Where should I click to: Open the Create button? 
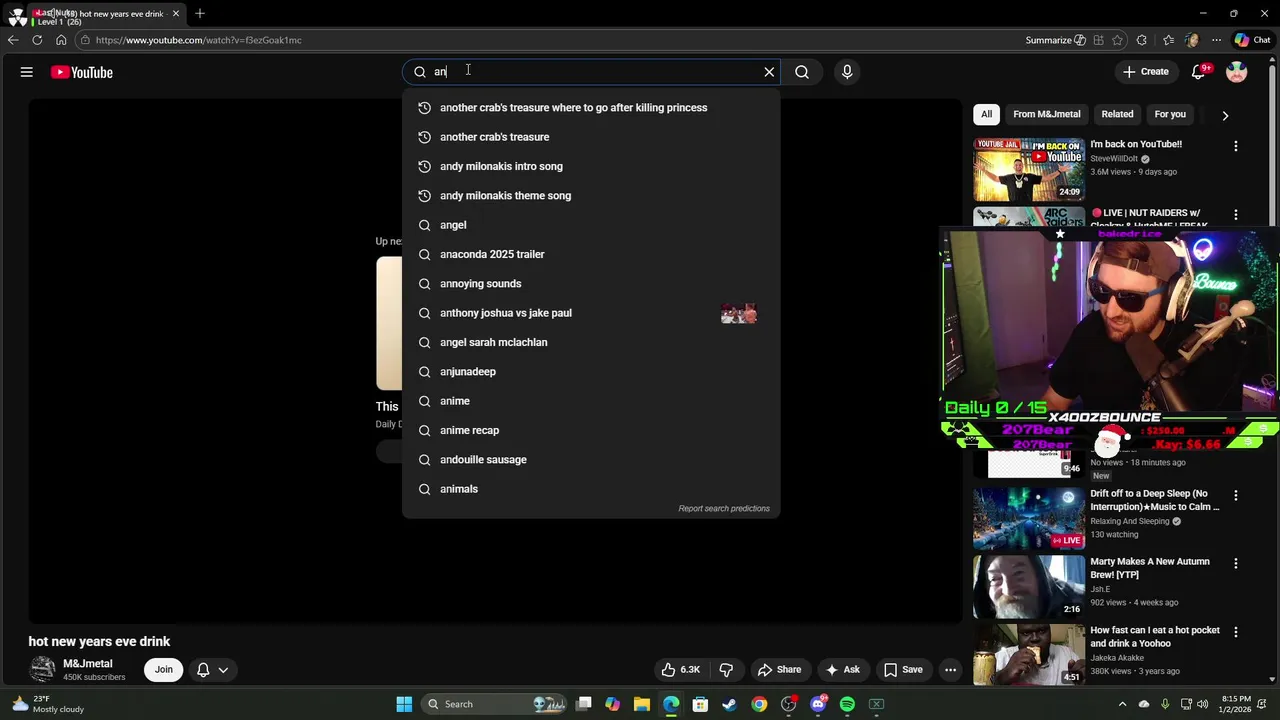tap(1145, 72)
